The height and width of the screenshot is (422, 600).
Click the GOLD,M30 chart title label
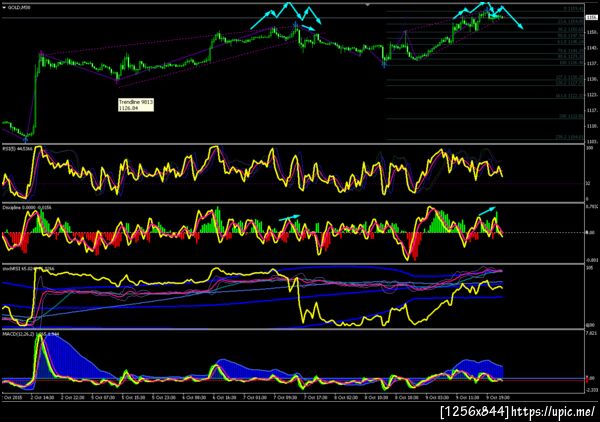click(x=19, y=7)
